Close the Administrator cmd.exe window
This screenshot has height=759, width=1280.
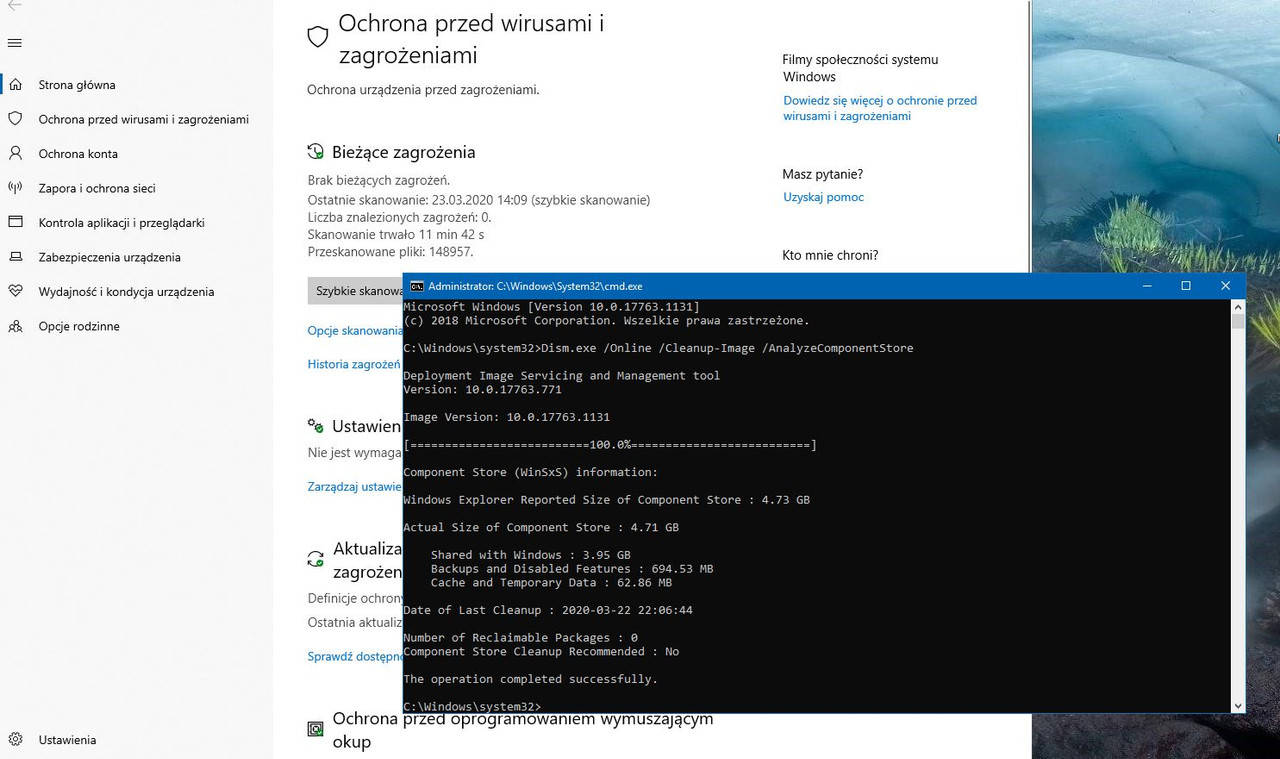tap(1226, 286)
